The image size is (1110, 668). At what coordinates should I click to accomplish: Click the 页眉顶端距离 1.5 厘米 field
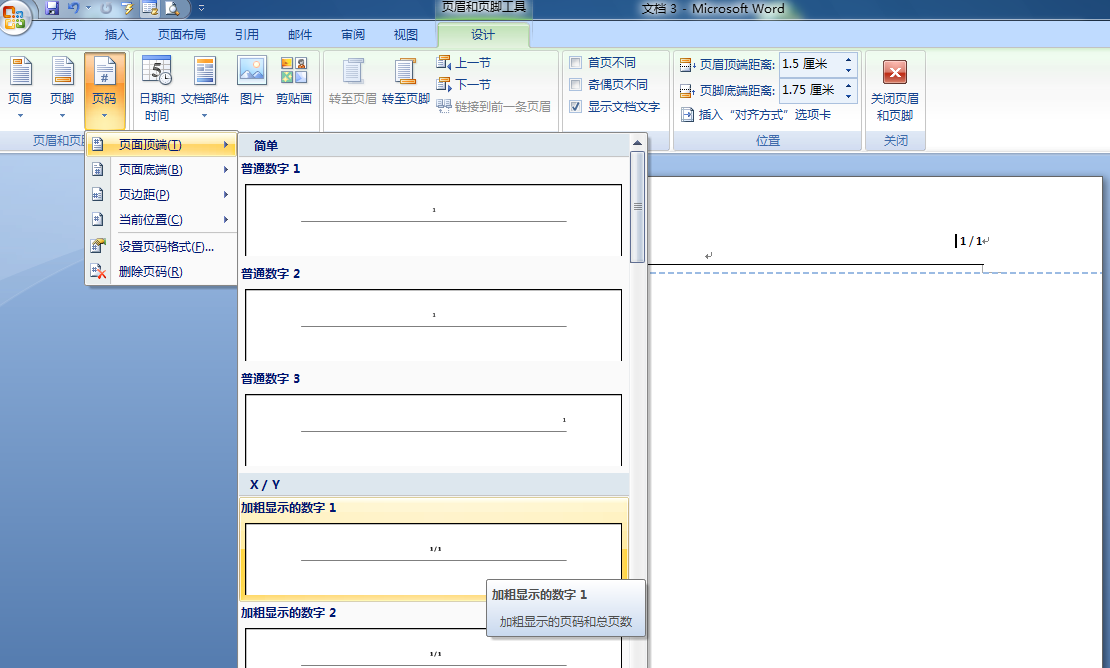point(810,64)
